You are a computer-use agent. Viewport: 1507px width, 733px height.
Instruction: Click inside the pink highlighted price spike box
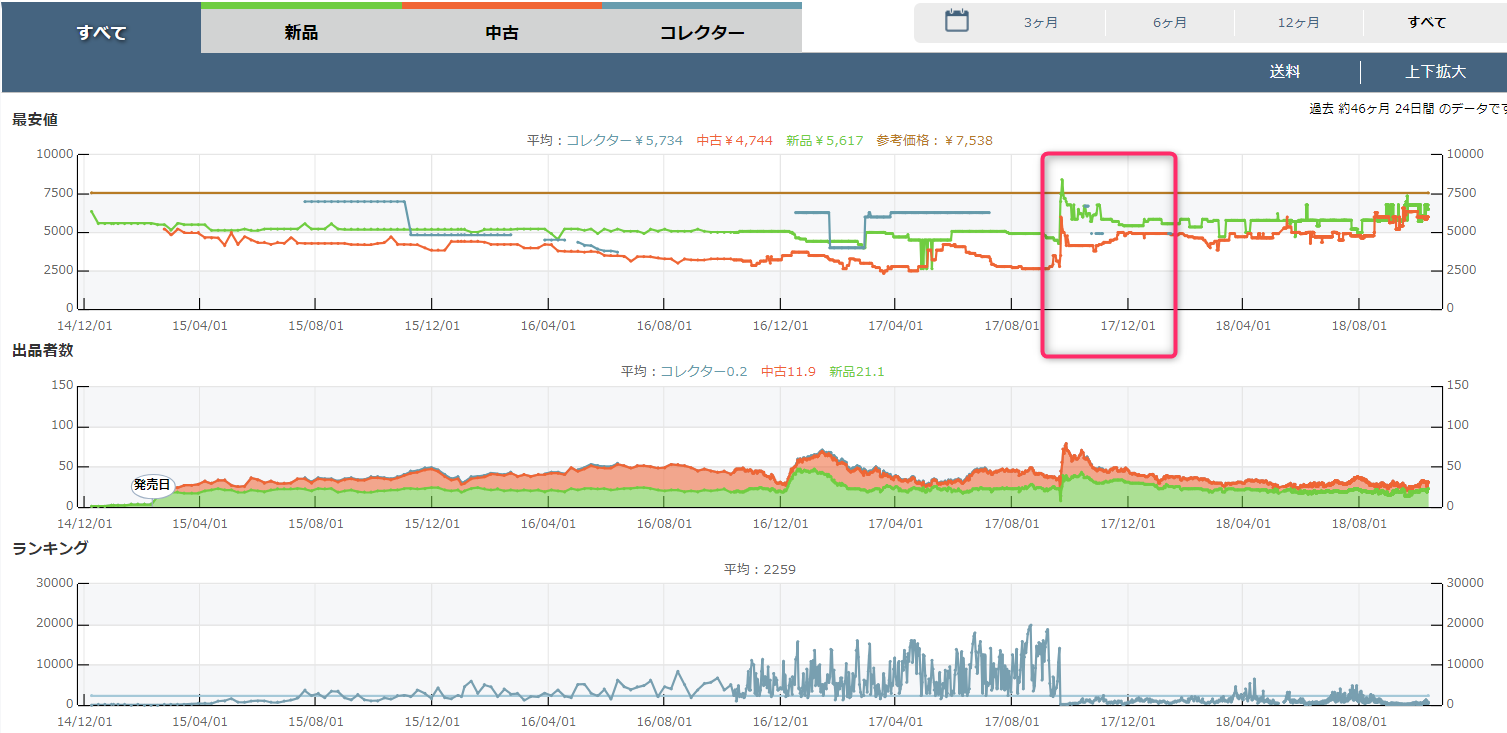coord(1108,255)
